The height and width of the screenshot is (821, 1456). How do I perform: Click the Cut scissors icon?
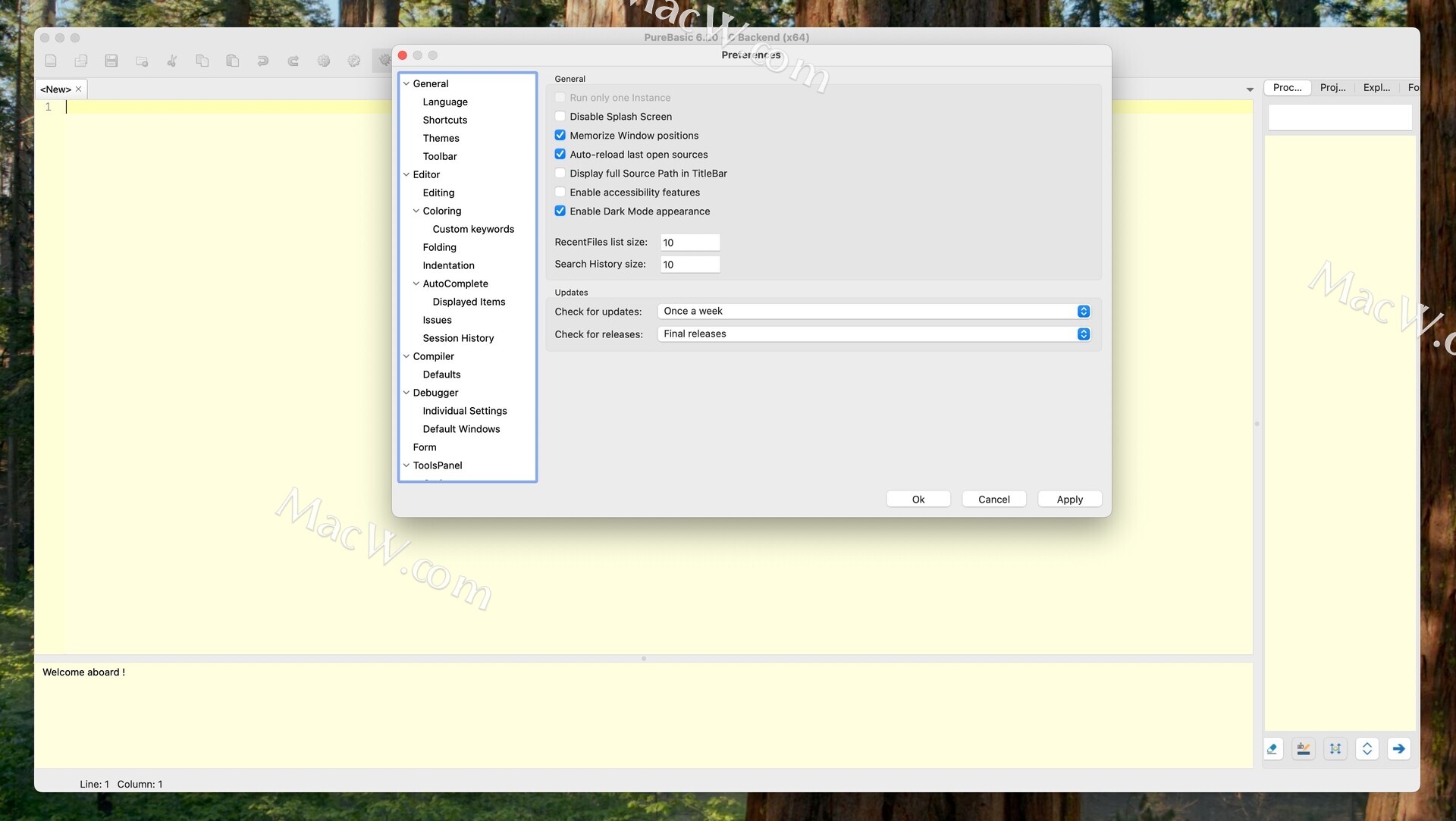tap(172, 61)
